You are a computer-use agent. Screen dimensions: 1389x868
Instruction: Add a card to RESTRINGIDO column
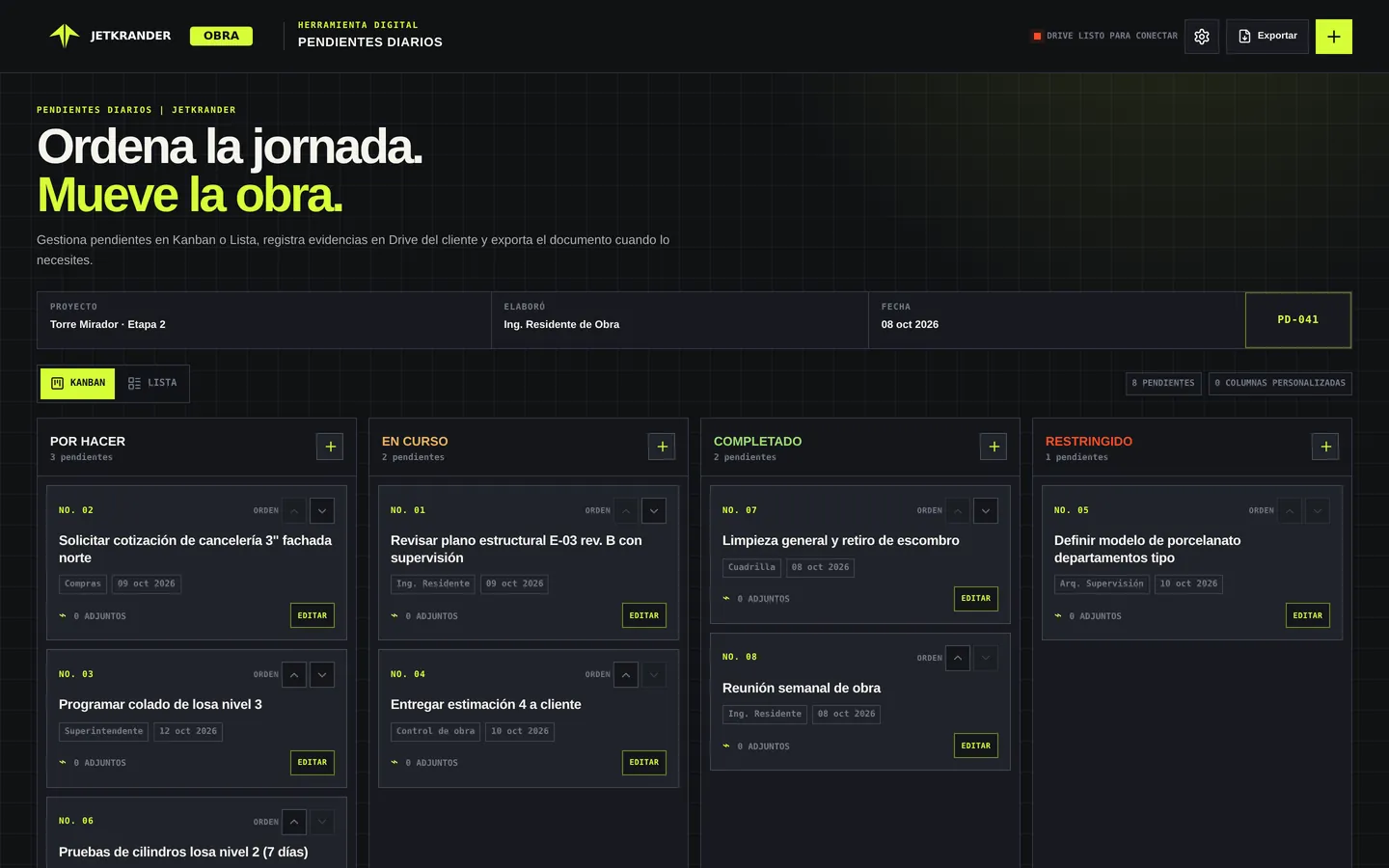pos(1325,447)
